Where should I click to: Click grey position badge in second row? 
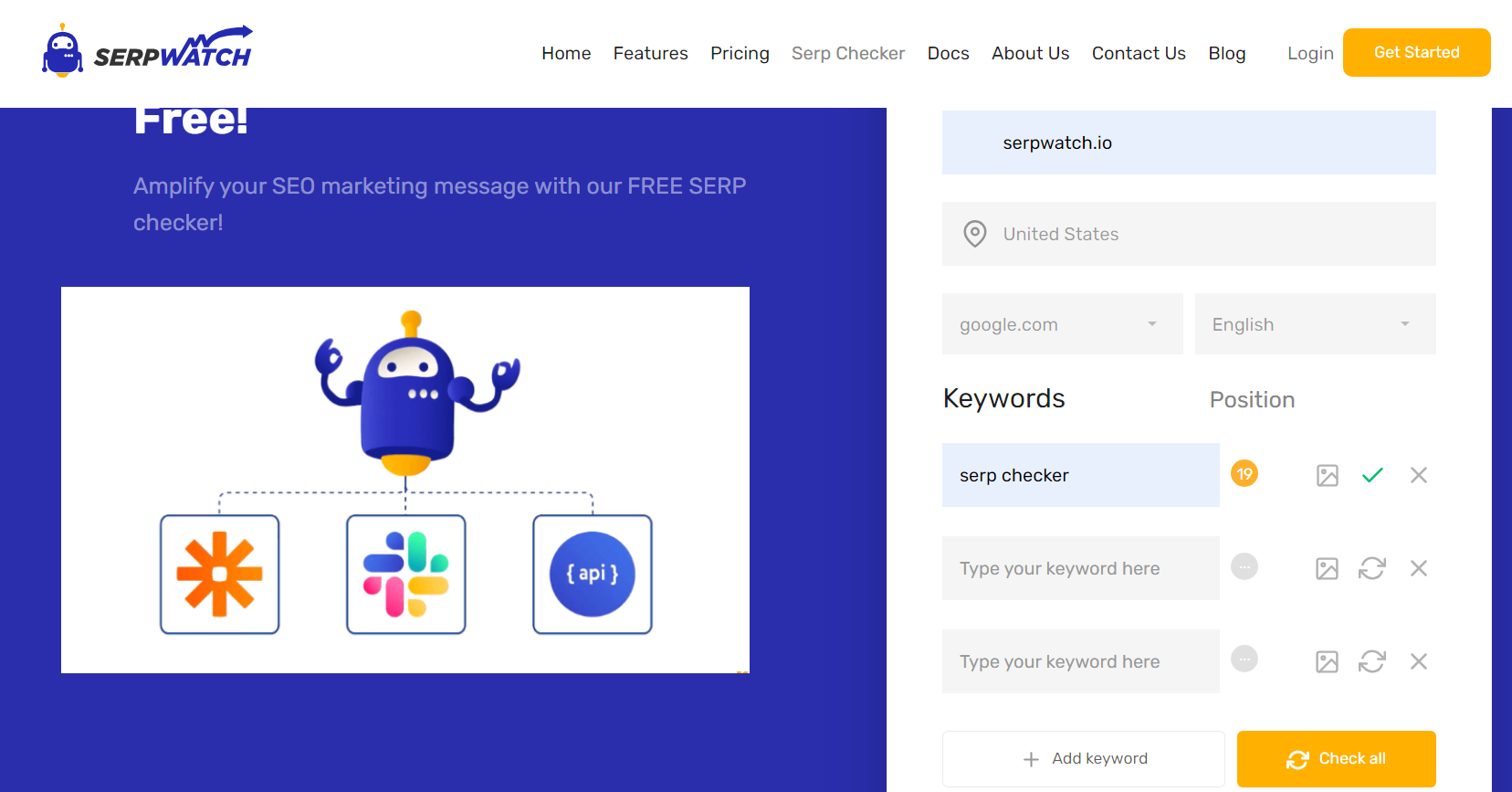pyautogui.click(x=1244, y=566)
